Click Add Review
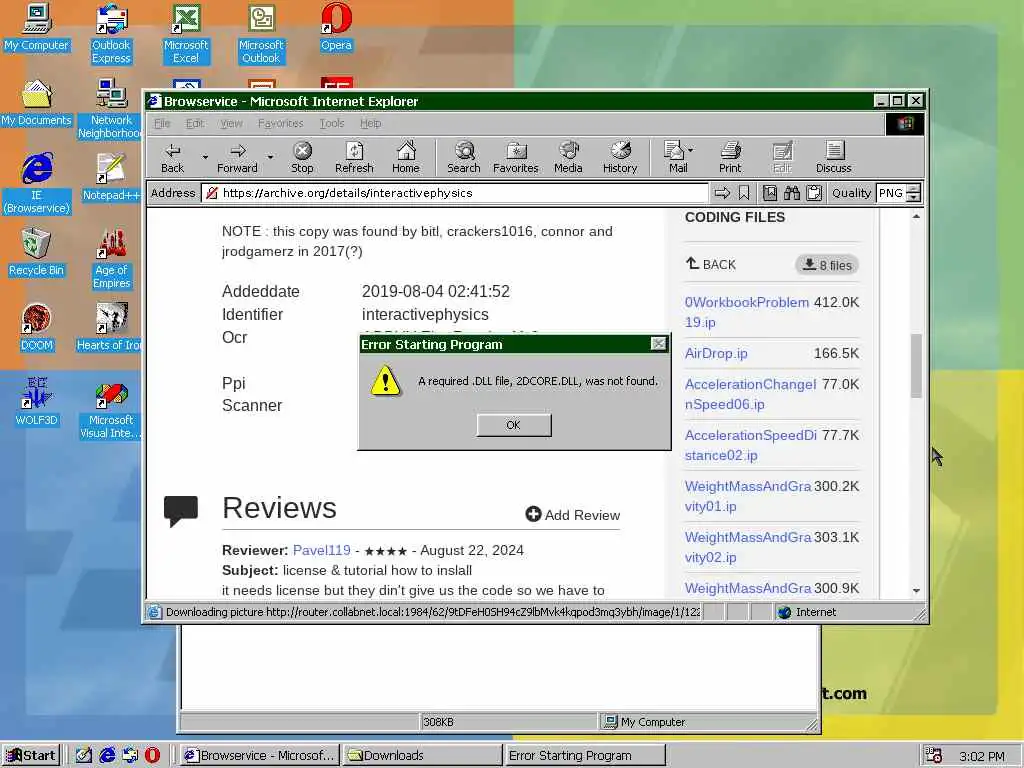This screenshot has width=1024, height=768. click(573, 515)
